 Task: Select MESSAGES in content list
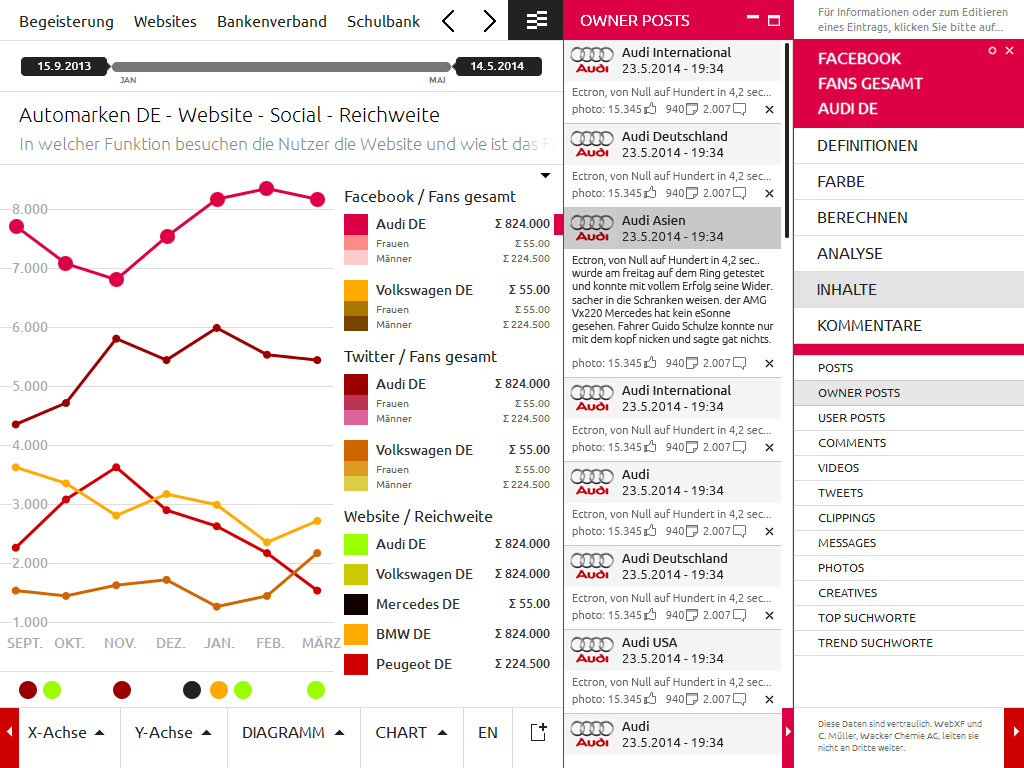[908, 543]
